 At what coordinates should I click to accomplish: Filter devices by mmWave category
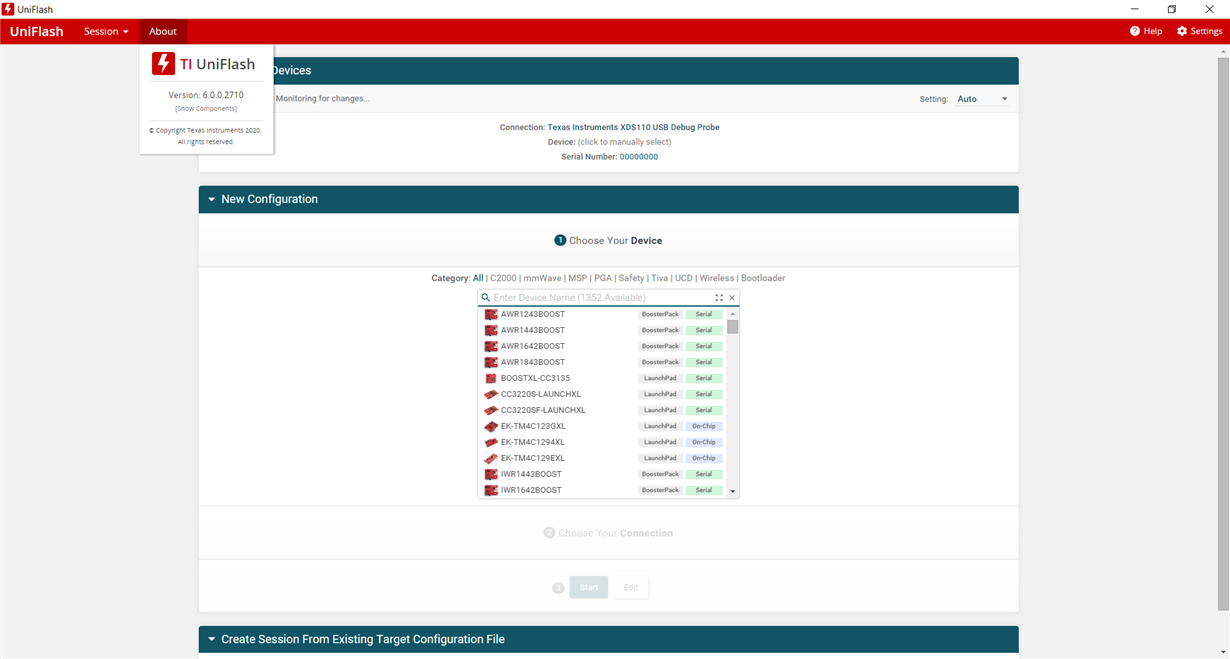543,278
